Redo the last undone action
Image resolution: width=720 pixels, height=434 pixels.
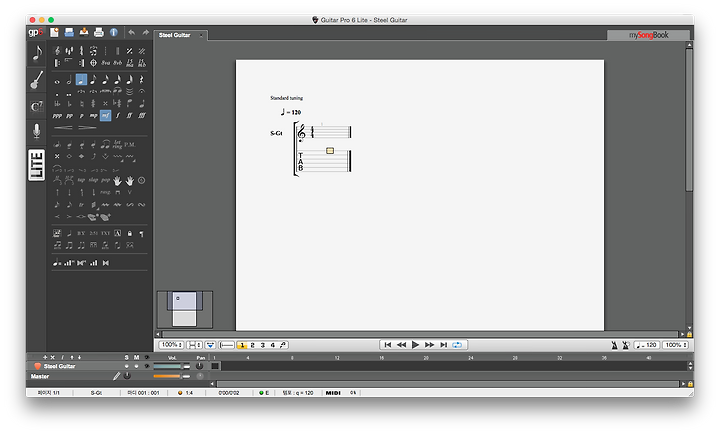146,32
